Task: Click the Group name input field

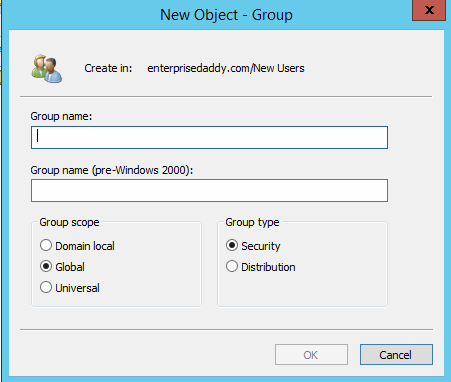Action: (x=209, y=137)
